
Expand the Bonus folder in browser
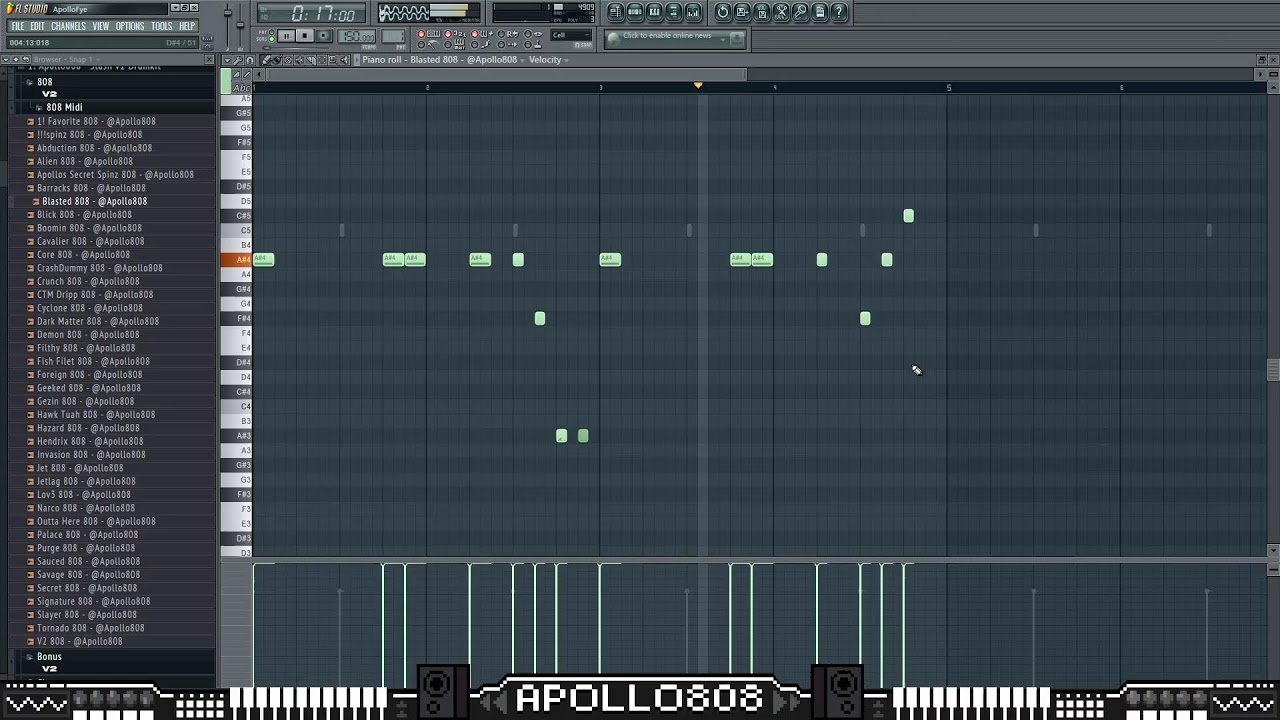(30, 657)
